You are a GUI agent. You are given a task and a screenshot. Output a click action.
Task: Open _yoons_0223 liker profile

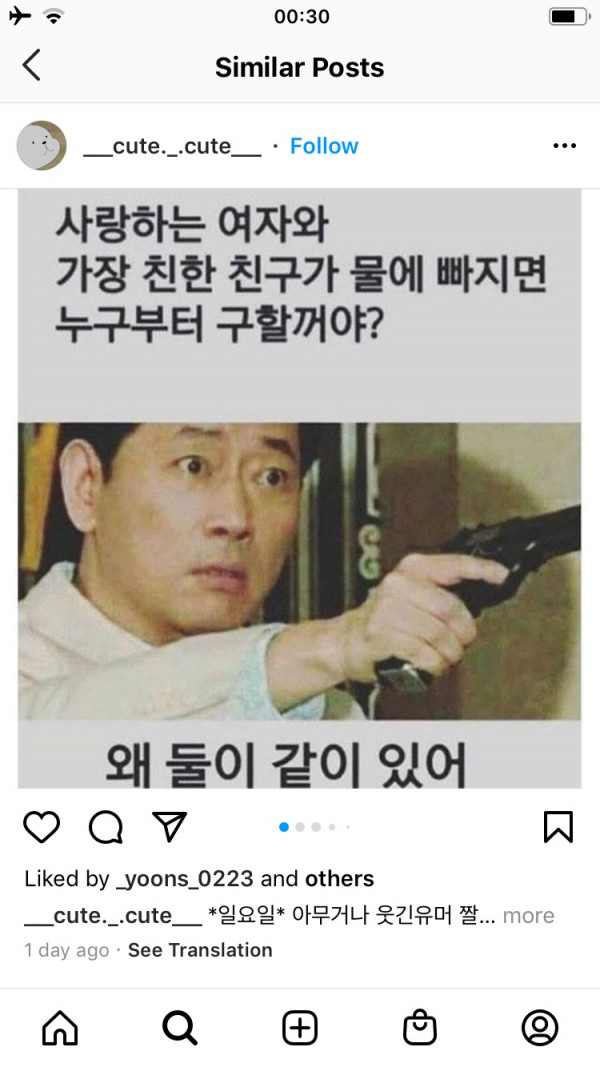click(184, 879)
